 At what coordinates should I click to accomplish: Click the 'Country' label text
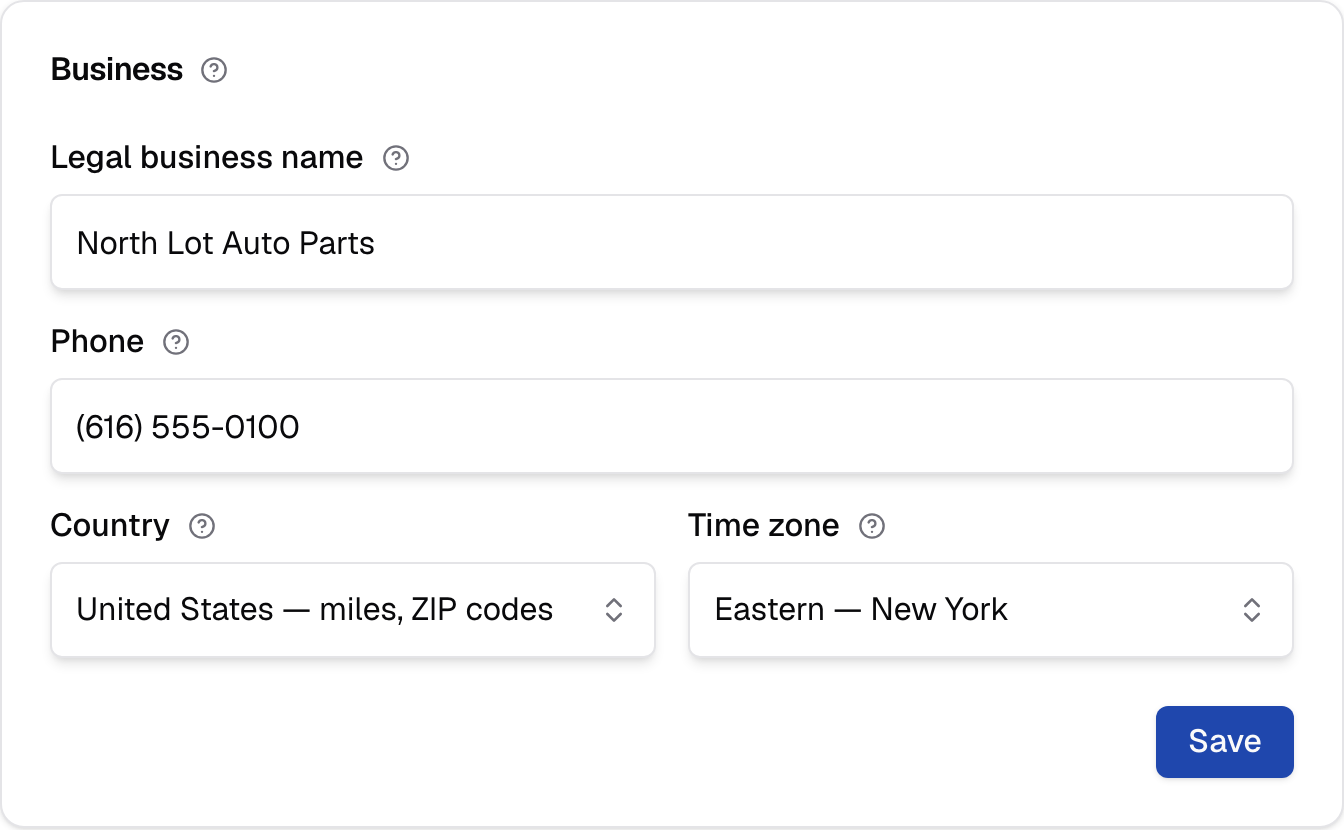(x=110, y=526)
